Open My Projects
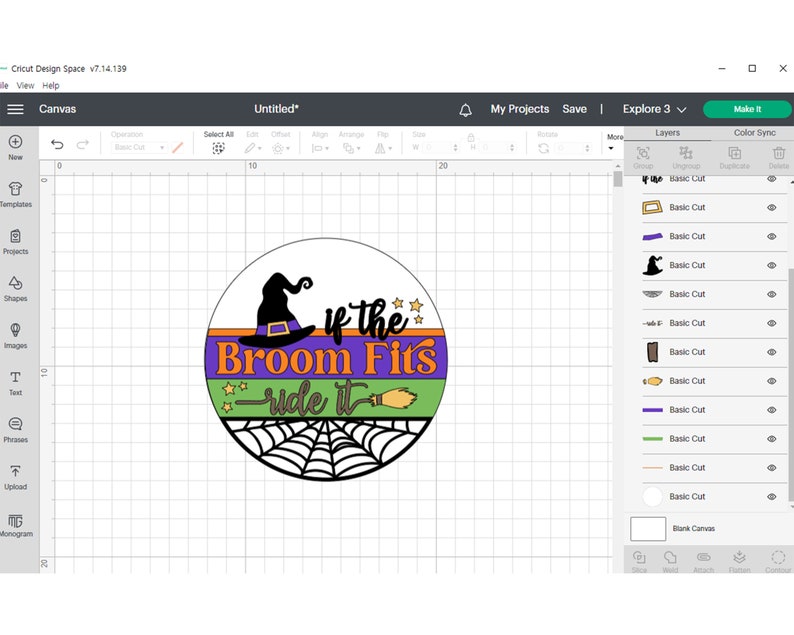Viewport: 794px width, 635px height. [x=520, y=109]
